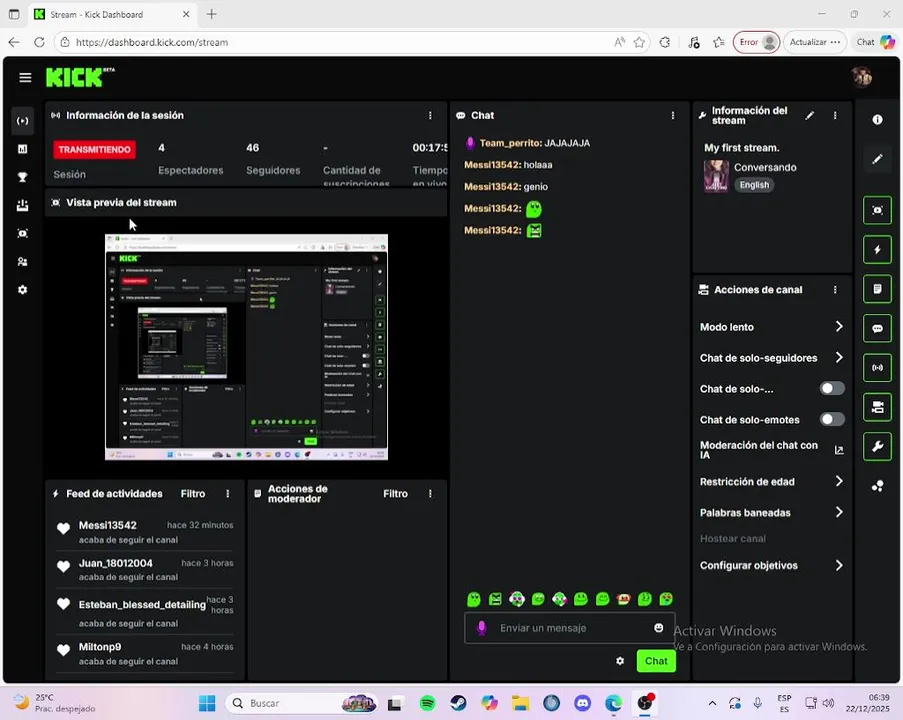Select the brown-haired emote in quick row
The image size is (903, 720).
[623, 599]
